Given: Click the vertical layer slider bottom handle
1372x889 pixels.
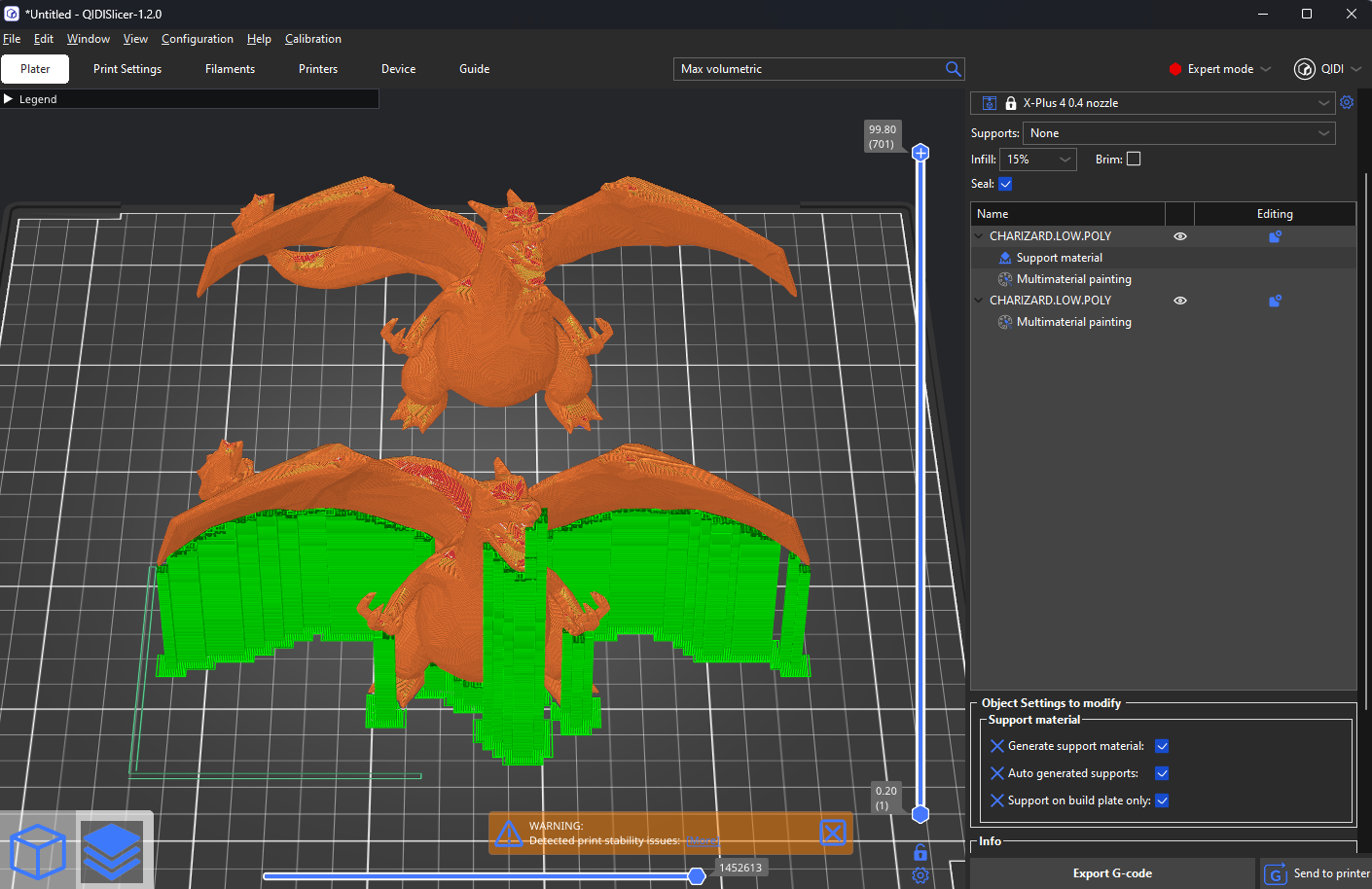Looking at the screenshot, I should tap(921, 814).
